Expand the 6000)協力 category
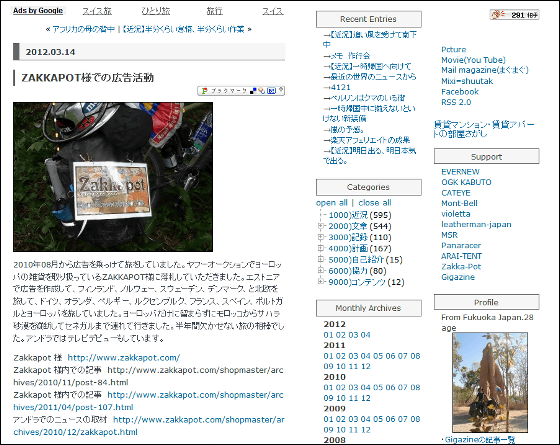The width and height of the screenshot is (560, 445). pyautogui.click(x=321, y=270)
